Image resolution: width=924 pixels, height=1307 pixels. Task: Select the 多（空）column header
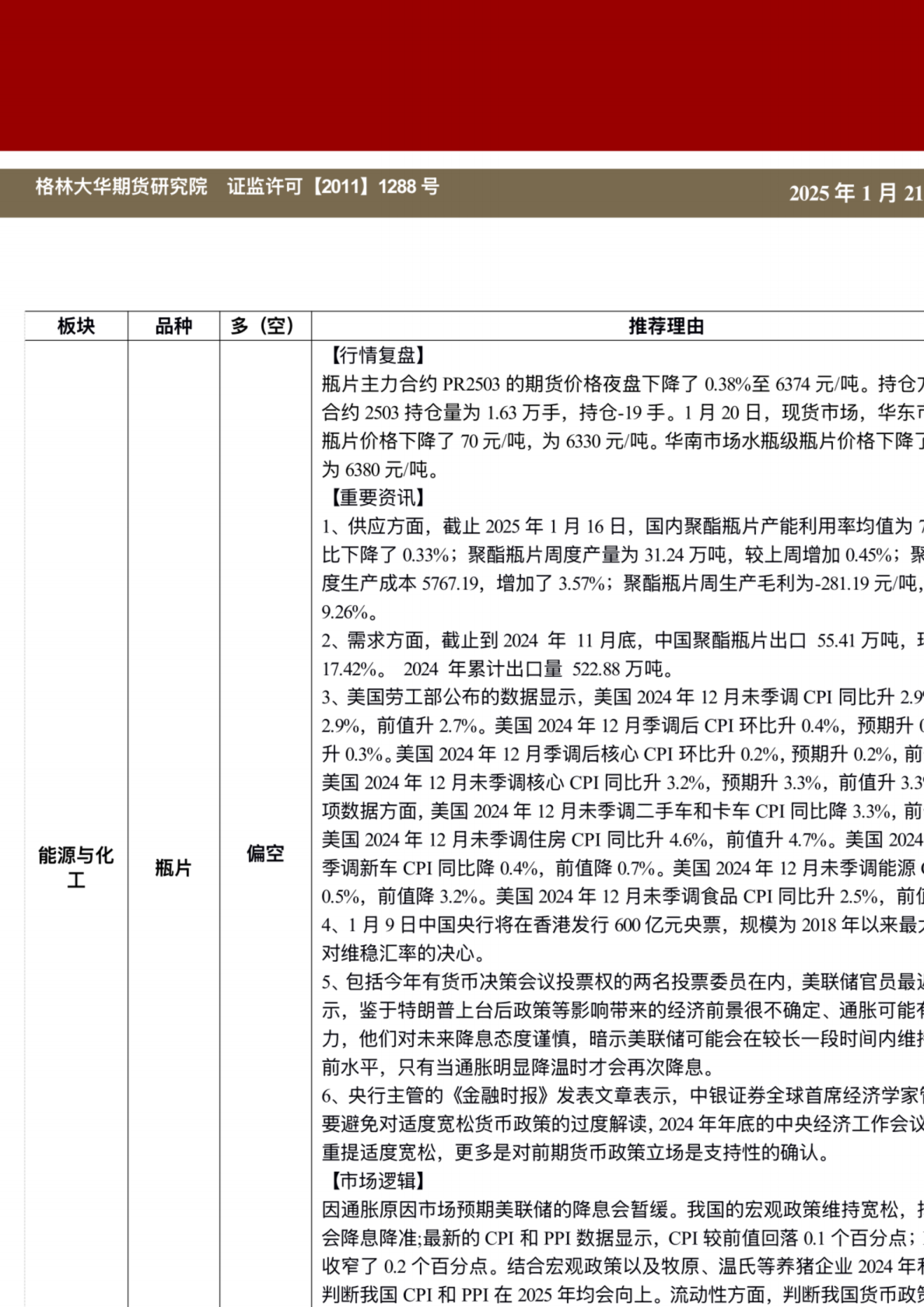[265, 326]
